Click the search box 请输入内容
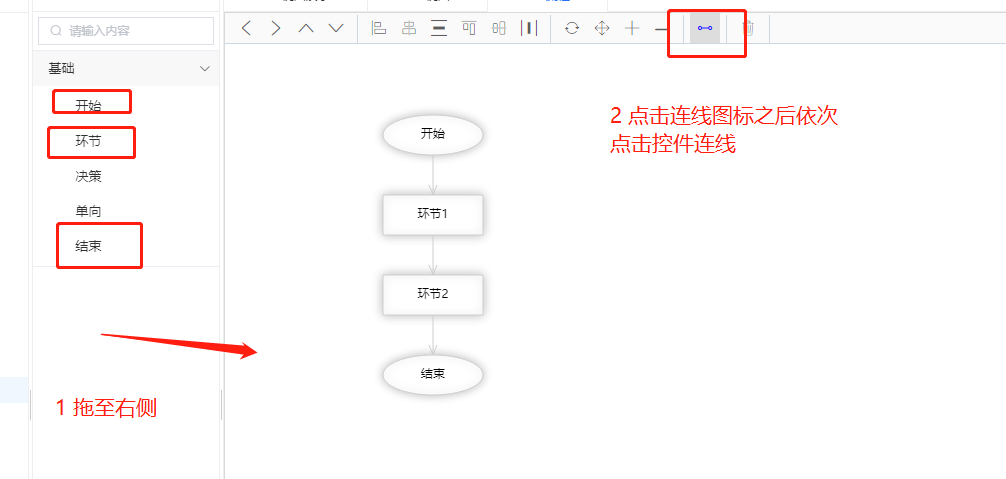This screenshot has width=1006, height=479. 126,31
